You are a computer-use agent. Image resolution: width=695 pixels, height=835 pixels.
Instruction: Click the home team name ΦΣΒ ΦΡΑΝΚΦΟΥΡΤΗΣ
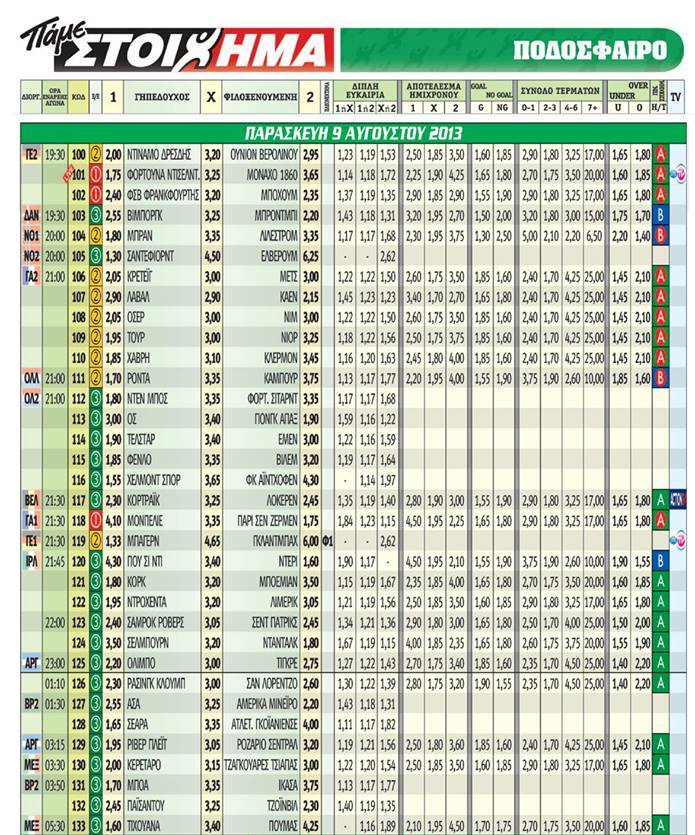pyautogui.click(x=163, y=195)
